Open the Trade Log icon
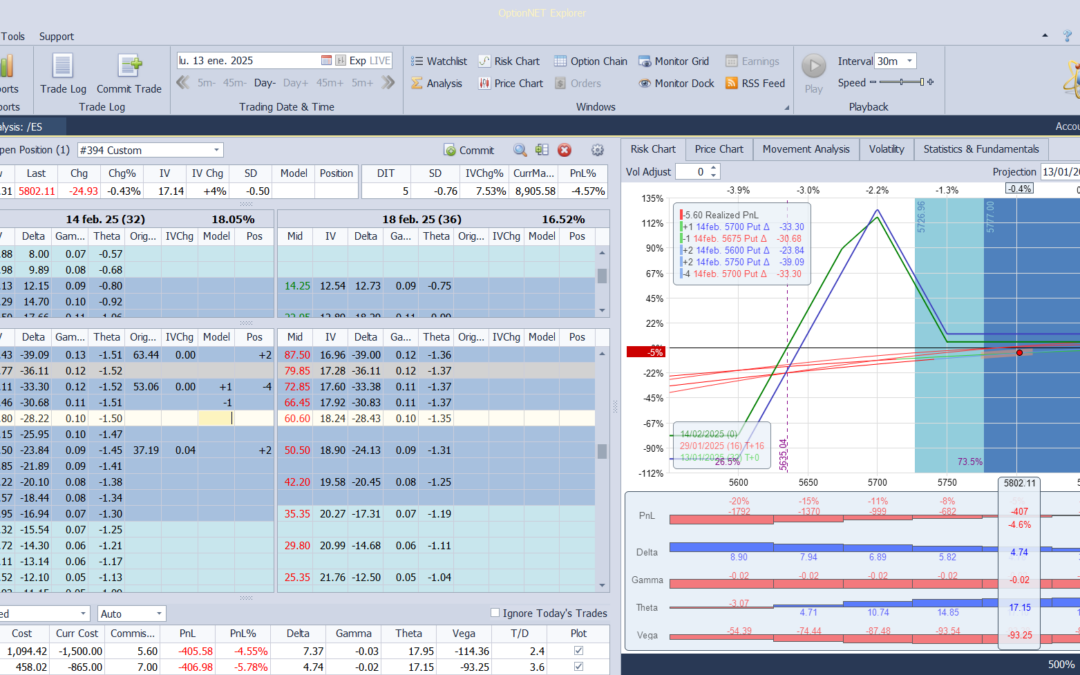Image resolution: width=1080 pixels, height=675 pixels. click(62, 67)
